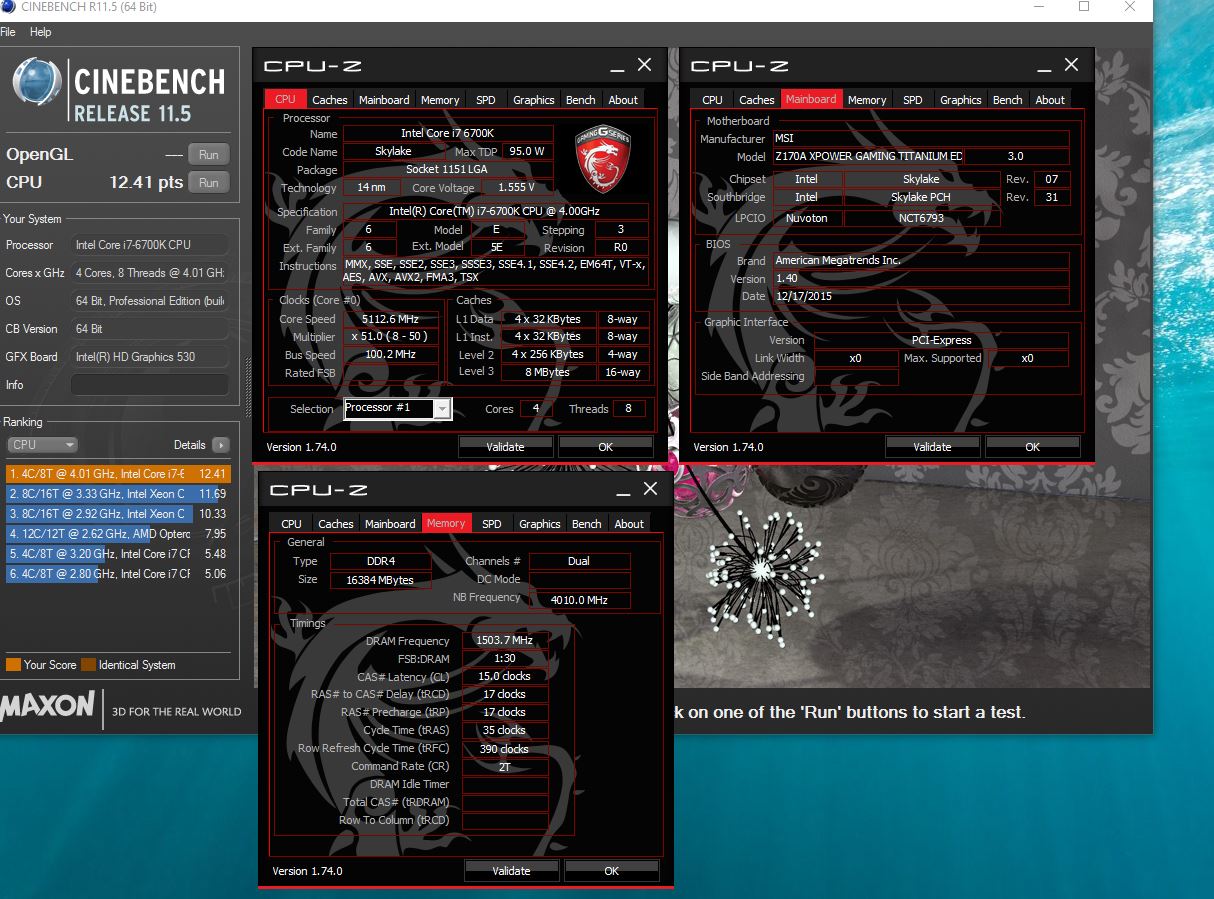Switch to CPU tab in Mainboard window
This screenshot has height=899, width=1214.
point(712,100)
